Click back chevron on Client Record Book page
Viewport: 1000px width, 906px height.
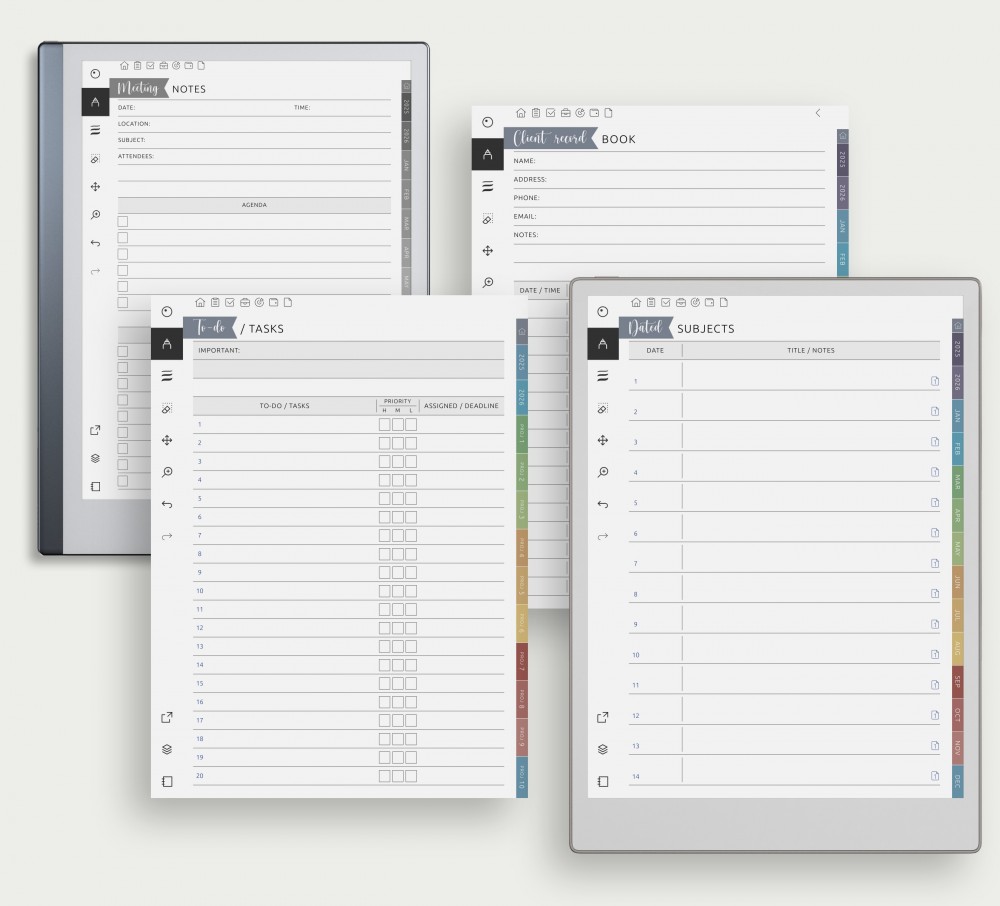click(818, 113)
